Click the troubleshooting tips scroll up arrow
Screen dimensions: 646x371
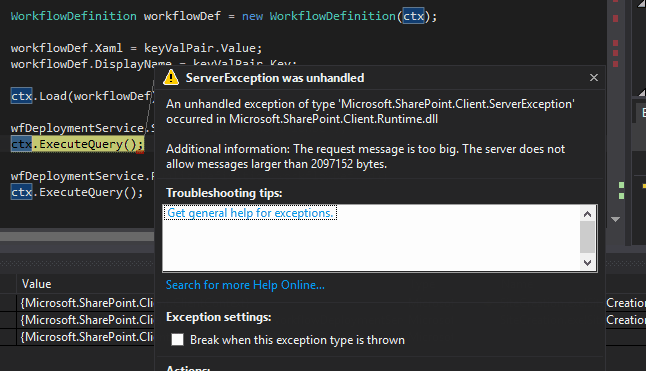point(587,214)
